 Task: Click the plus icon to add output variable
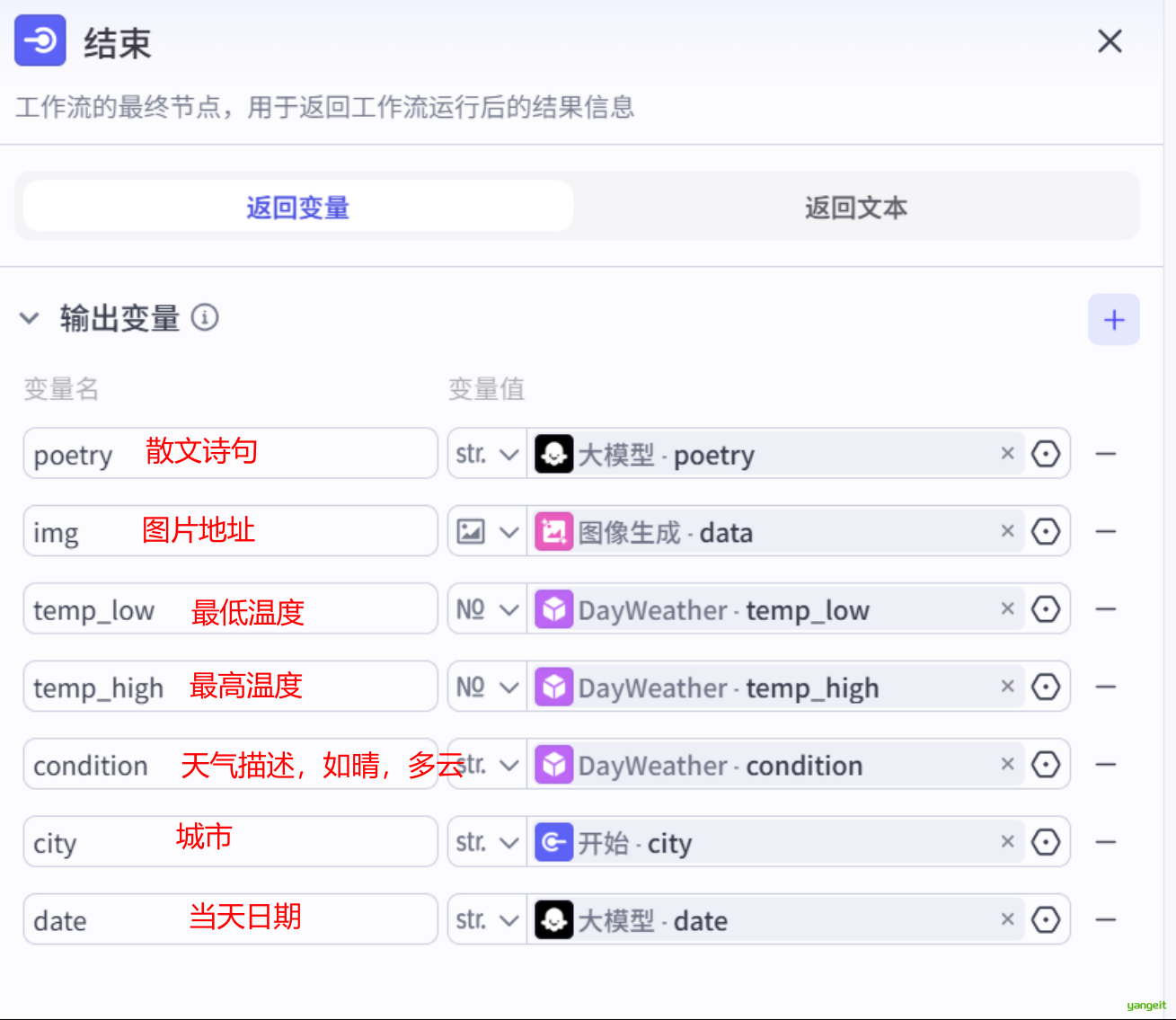coord(1113,320)
